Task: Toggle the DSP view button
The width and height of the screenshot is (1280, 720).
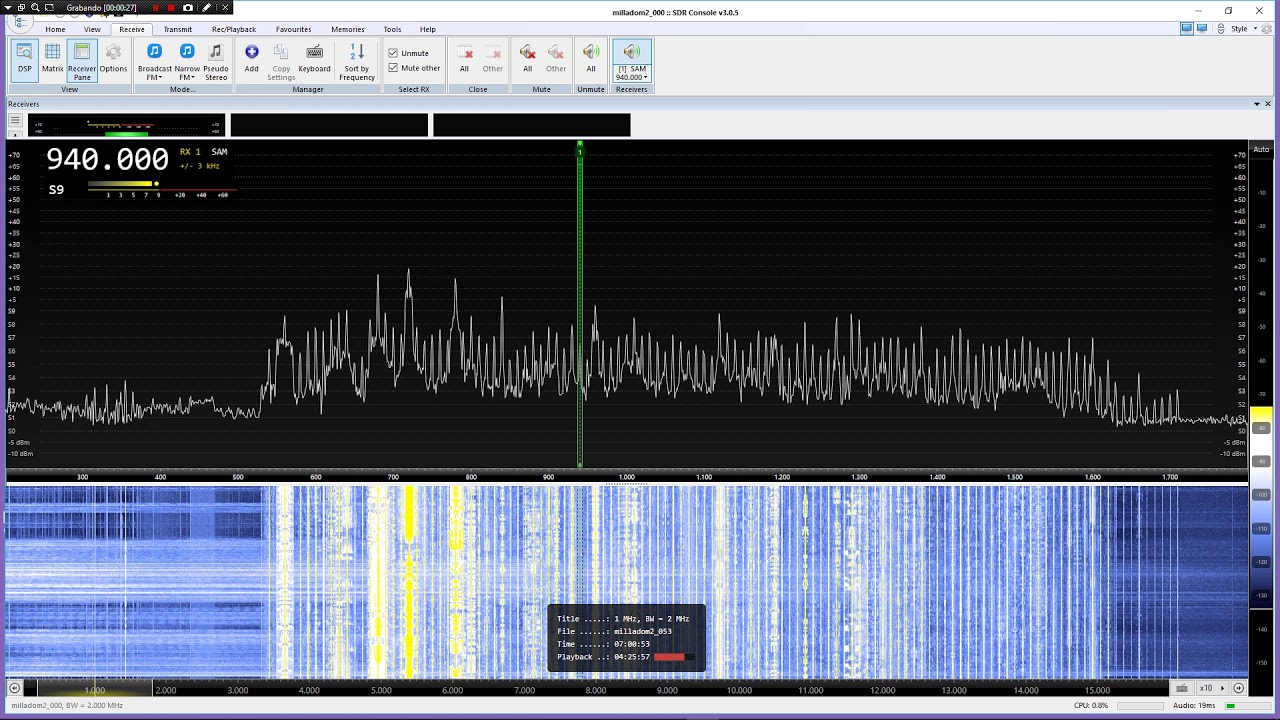Action: pyautogui.click(x=24, y=60)
